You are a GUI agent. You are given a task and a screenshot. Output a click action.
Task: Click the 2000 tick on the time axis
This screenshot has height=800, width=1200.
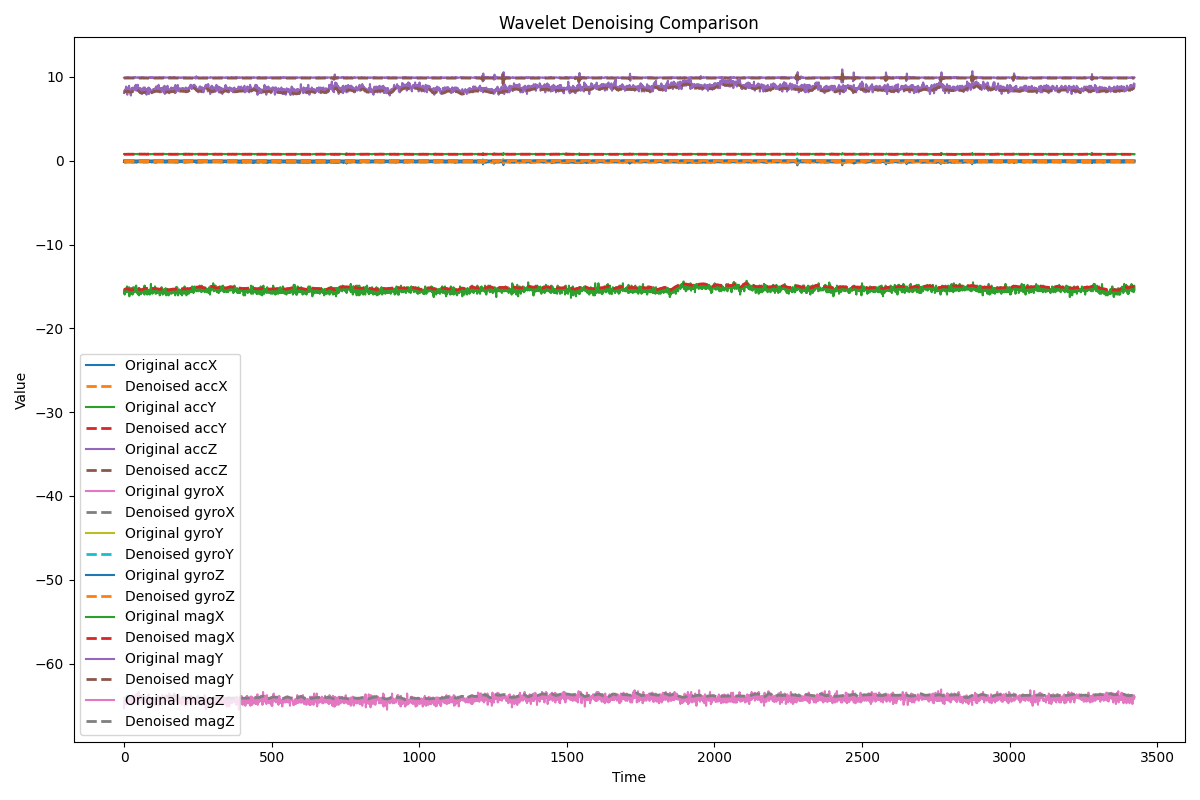(714, 759)
